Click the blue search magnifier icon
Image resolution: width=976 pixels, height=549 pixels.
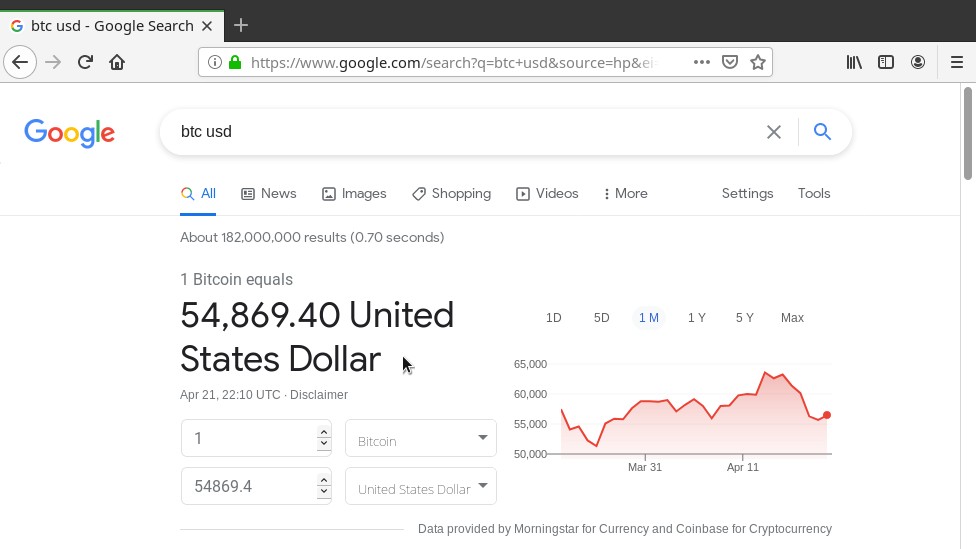pyautogui.click(x=822, y=132)
